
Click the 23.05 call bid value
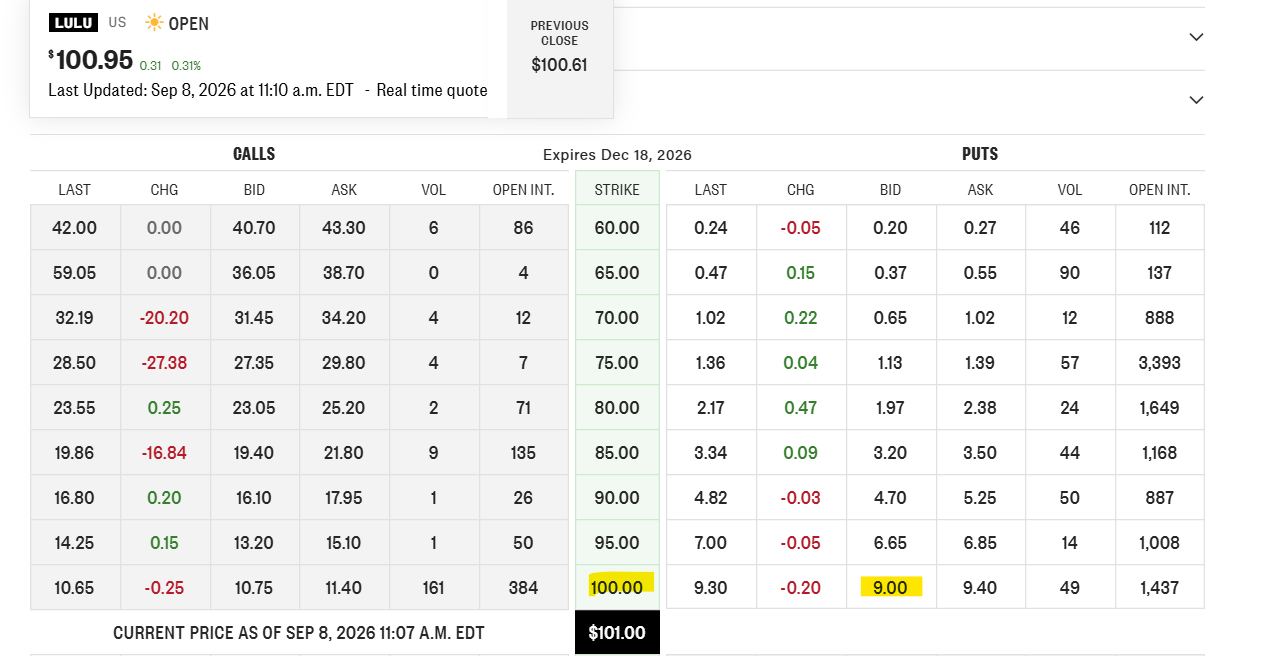pos(254,408)
